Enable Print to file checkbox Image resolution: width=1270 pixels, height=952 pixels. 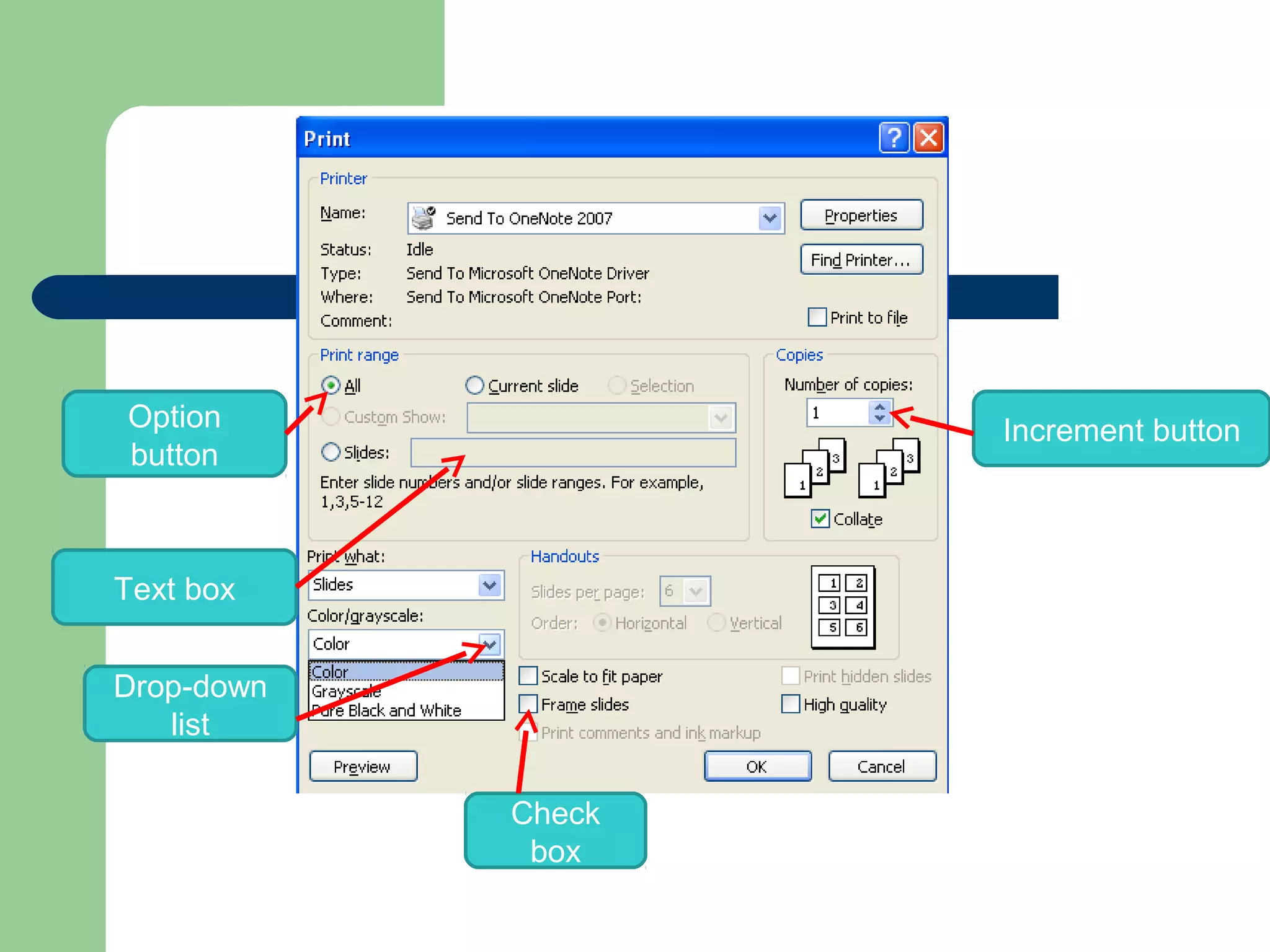coord(817,317)
